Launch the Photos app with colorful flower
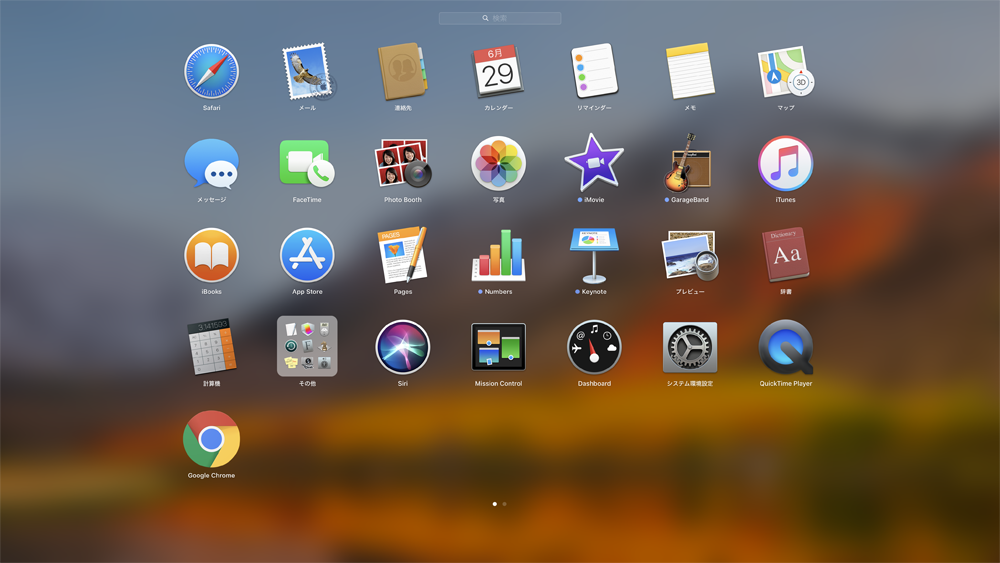Viewport: 1000px width, 563px height. click(498, 163)
